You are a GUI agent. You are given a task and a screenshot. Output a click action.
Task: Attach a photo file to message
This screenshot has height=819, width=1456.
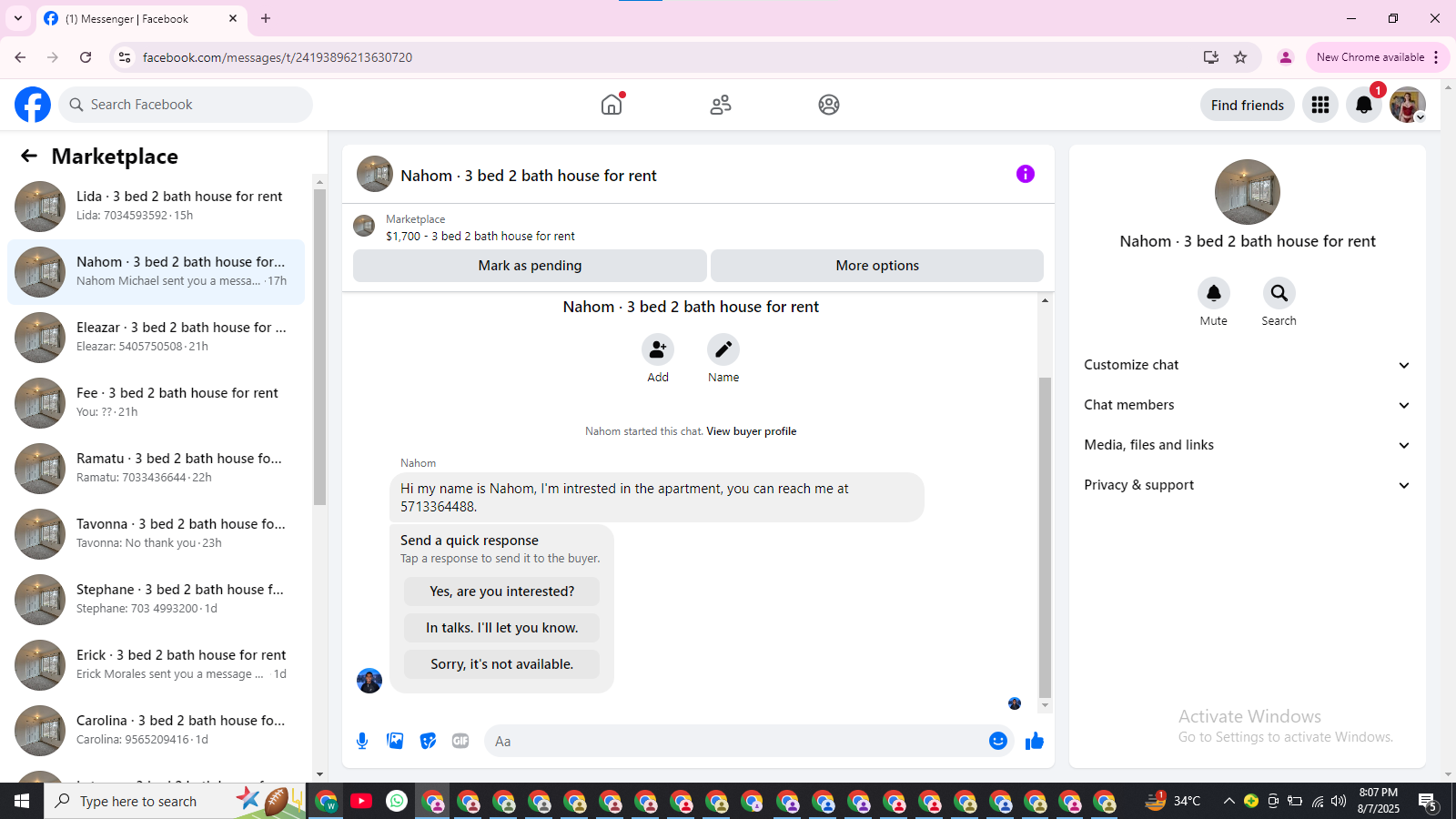point(395,741)
